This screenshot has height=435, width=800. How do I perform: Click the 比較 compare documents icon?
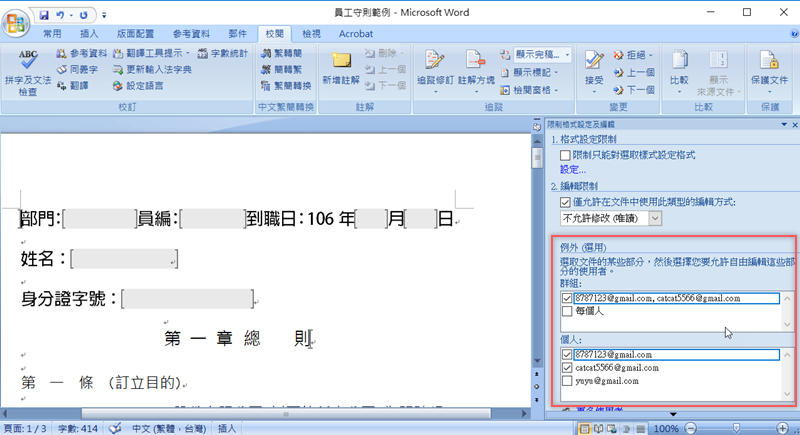679,59
